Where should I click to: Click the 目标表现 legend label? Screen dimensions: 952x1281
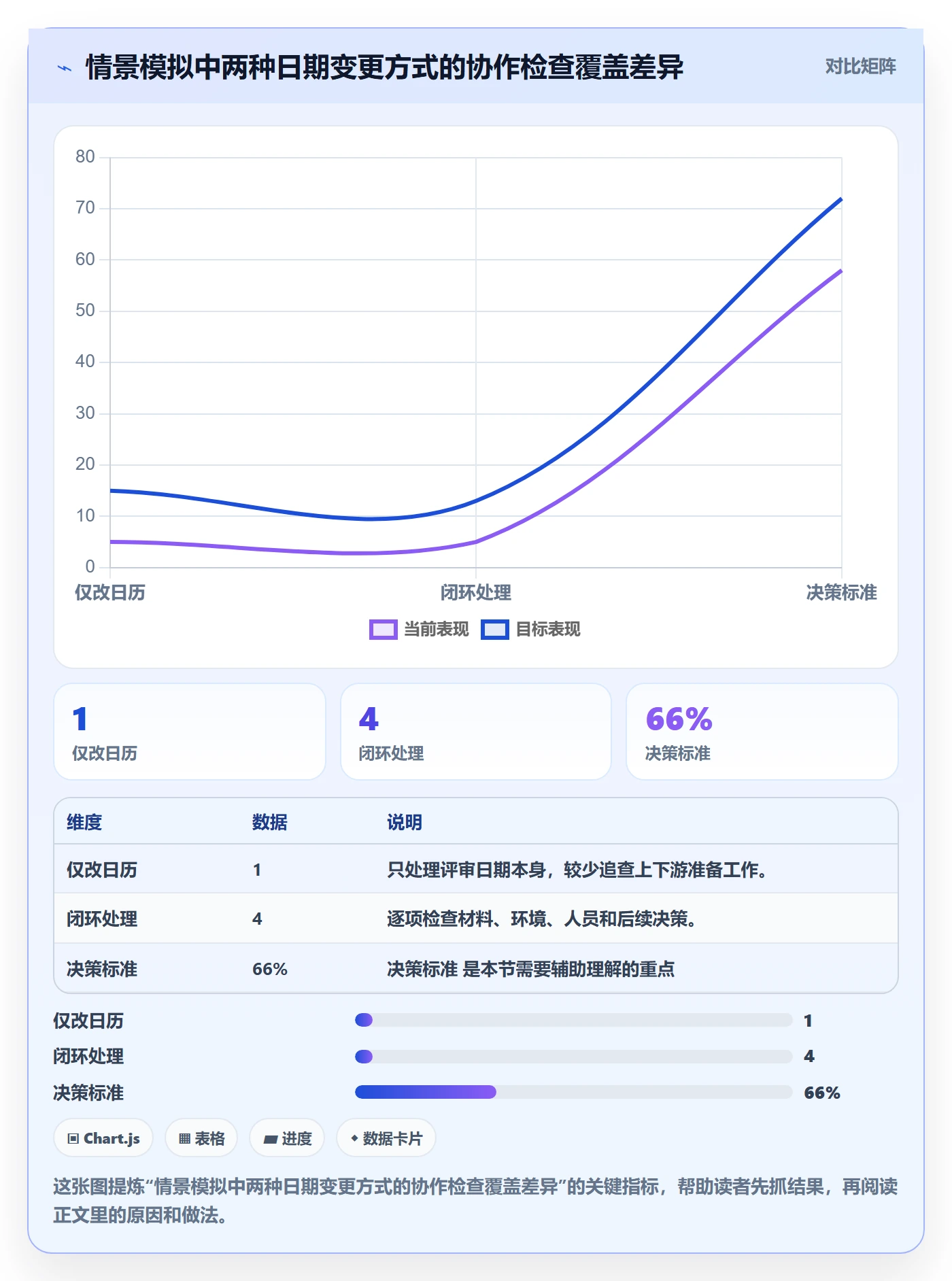point(547,630)
